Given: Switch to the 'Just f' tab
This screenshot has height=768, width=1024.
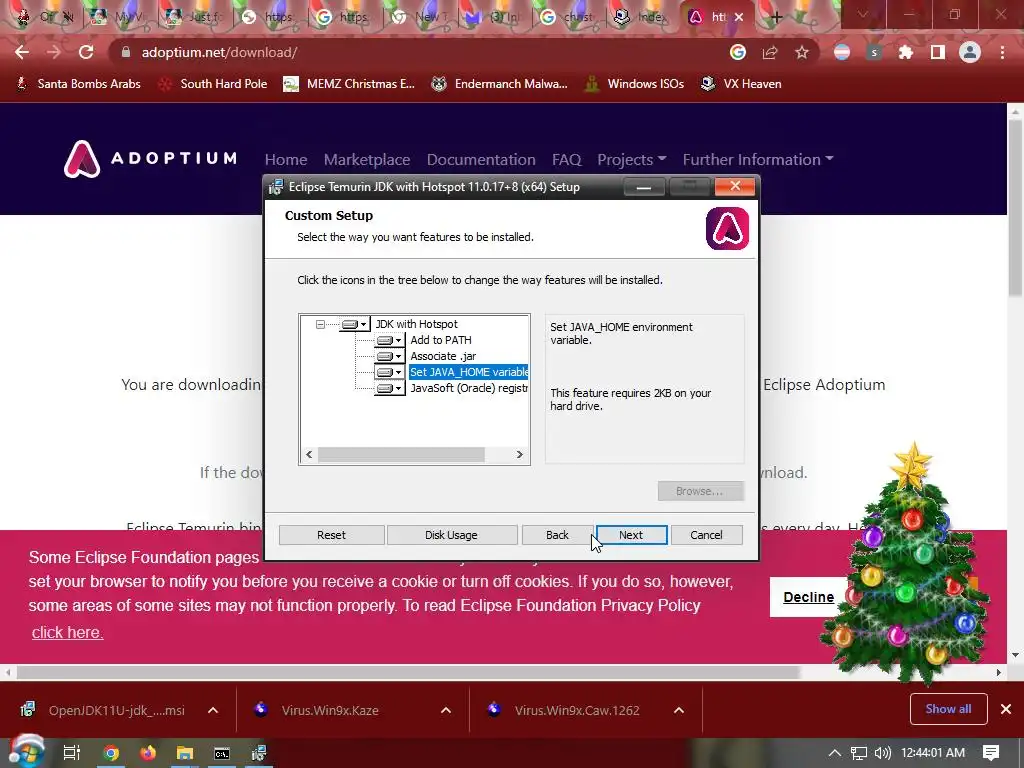Looking at the screenshot, I should 193,17.
